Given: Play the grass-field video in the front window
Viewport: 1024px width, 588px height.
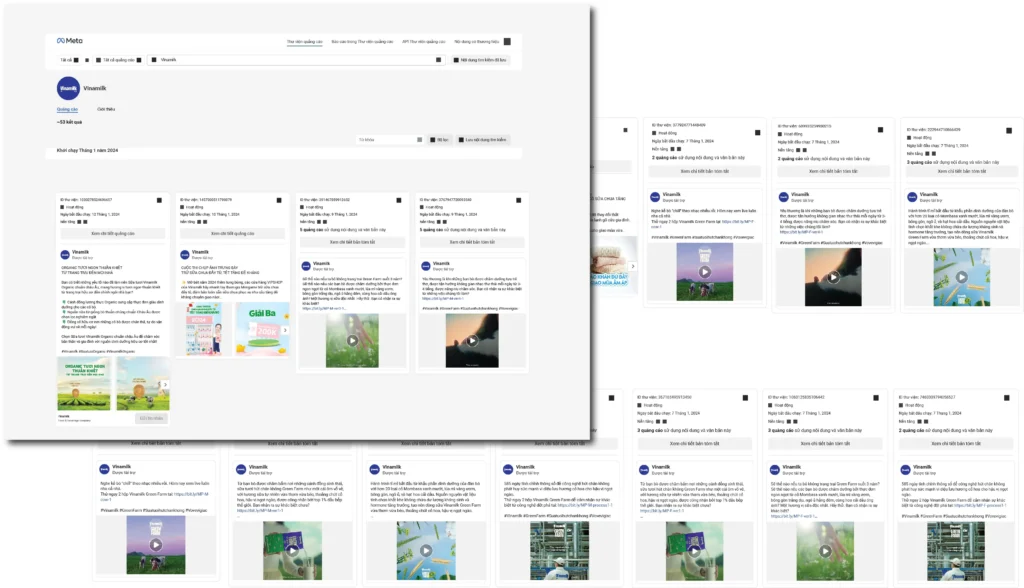Looking at the screenshot, I should coord(352,340).
